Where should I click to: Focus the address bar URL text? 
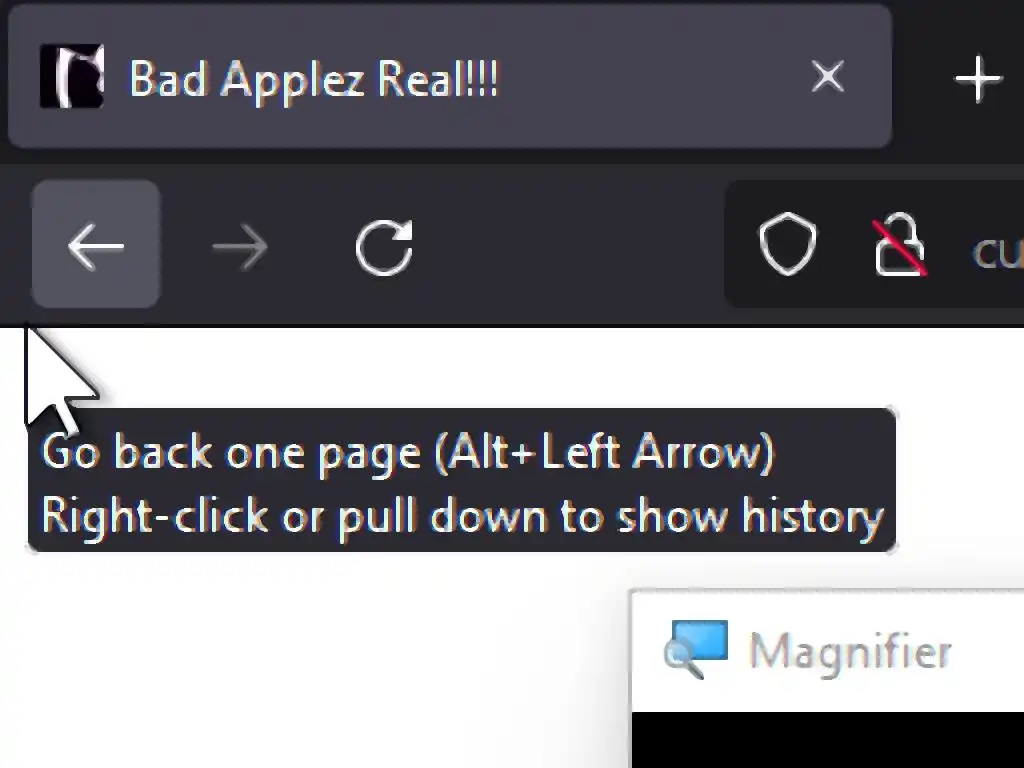997,252
